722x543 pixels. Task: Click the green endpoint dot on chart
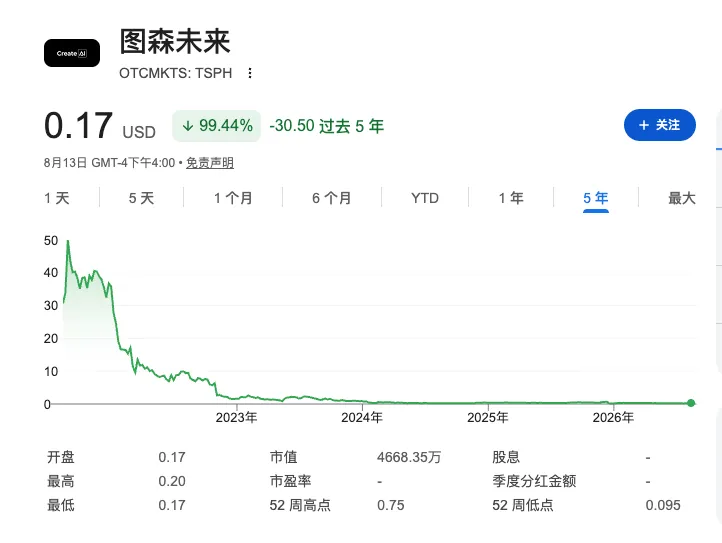tap(691, 403)
